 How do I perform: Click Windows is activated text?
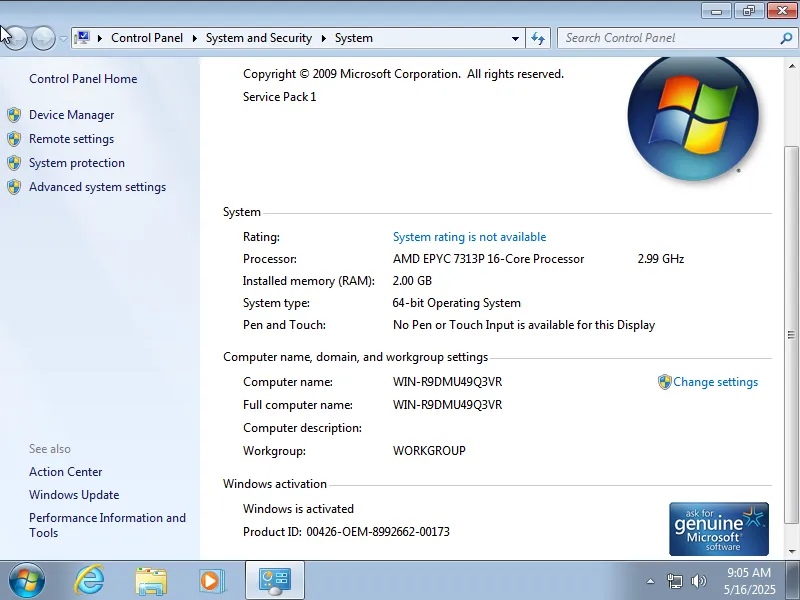click(x=298, y=509)
